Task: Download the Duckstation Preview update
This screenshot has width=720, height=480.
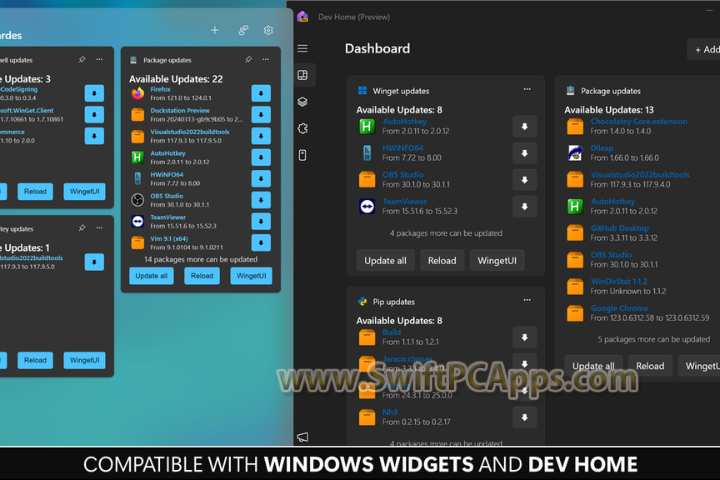Action: tap(261, 115)
